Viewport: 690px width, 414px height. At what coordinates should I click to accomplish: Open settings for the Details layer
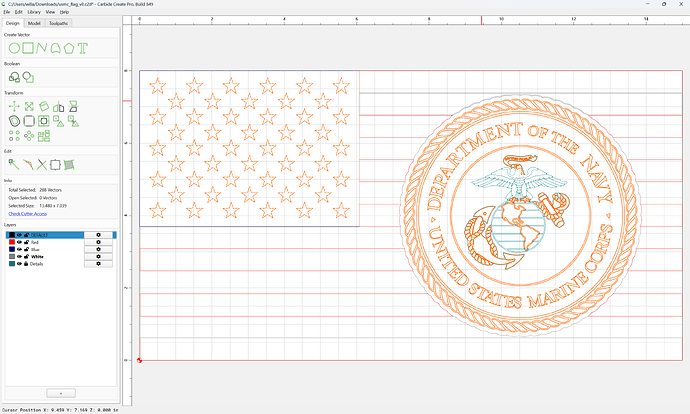pyautogui.click(x=98, y=264)
